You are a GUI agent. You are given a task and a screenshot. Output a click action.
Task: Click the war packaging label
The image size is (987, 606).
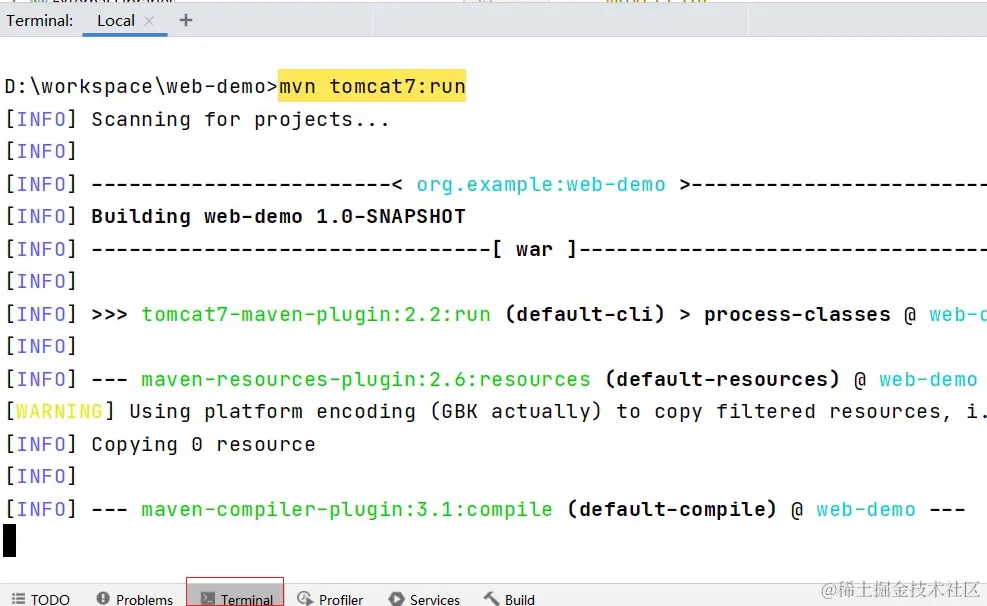[x=534, y=249]
